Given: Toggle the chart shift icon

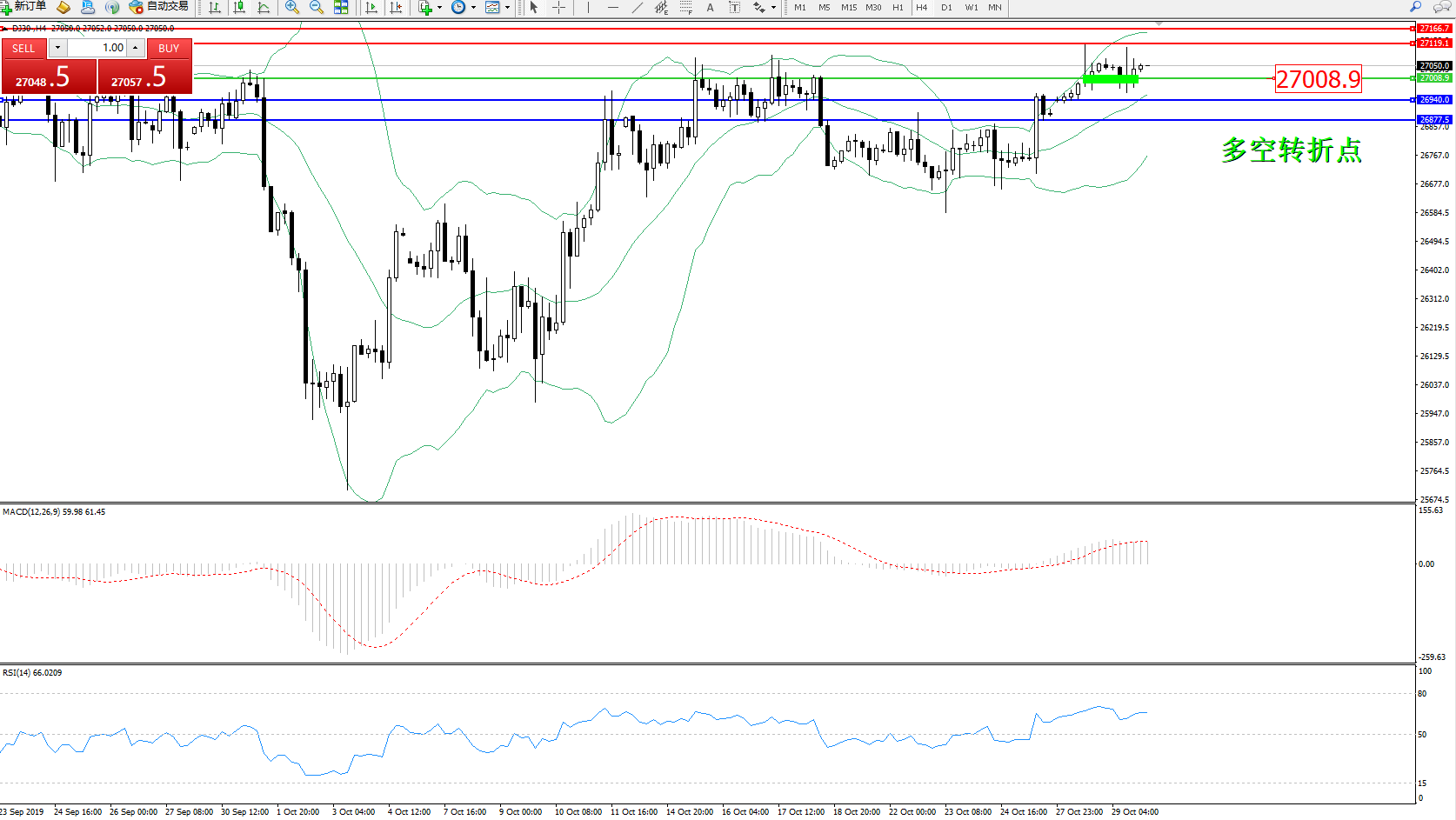Looking at the screenshot, I should [397, 7].
